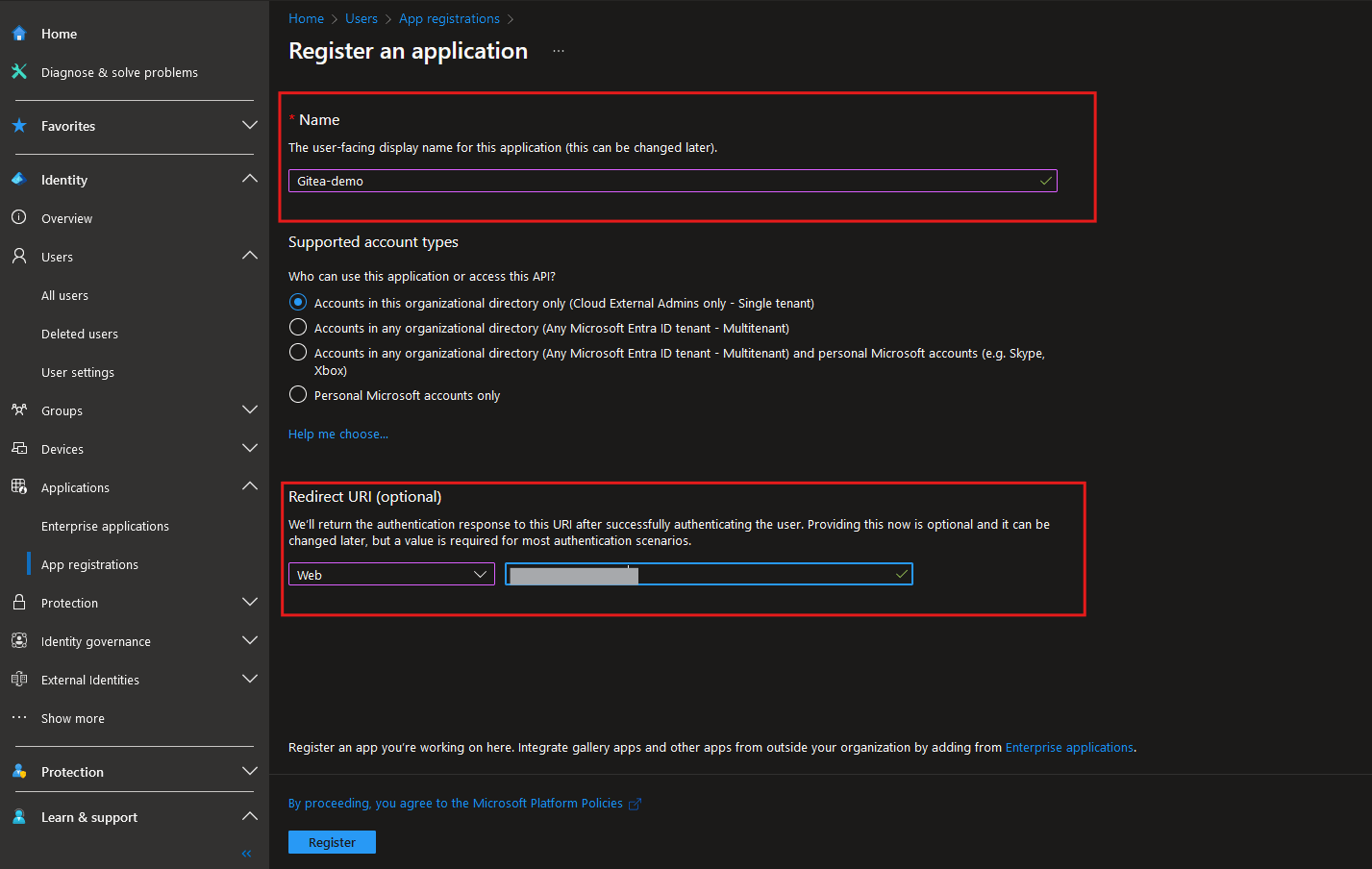Open Enterprise applications link in footer text
Viewport: 1372px width, 869px height.
[x=1069, y=747]
